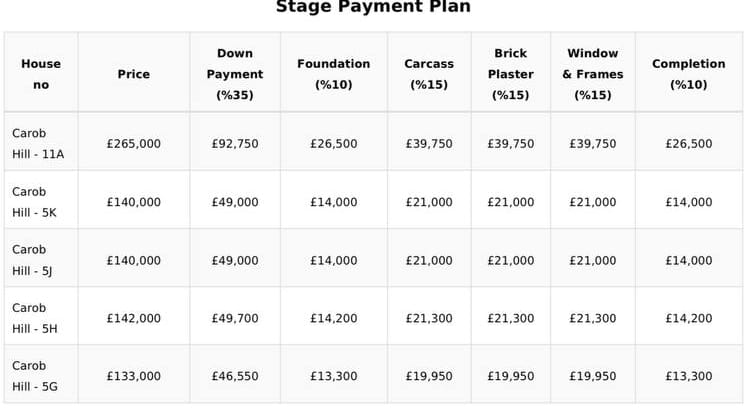
Task: Select the Carob Hill - 11A row label
Action: tap(38, 144)
